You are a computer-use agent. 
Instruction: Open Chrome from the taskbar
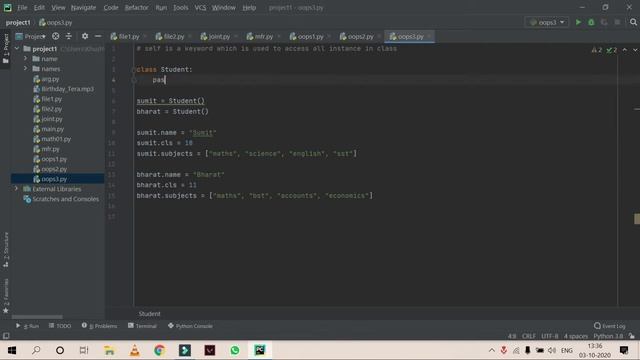coord(160,350)
